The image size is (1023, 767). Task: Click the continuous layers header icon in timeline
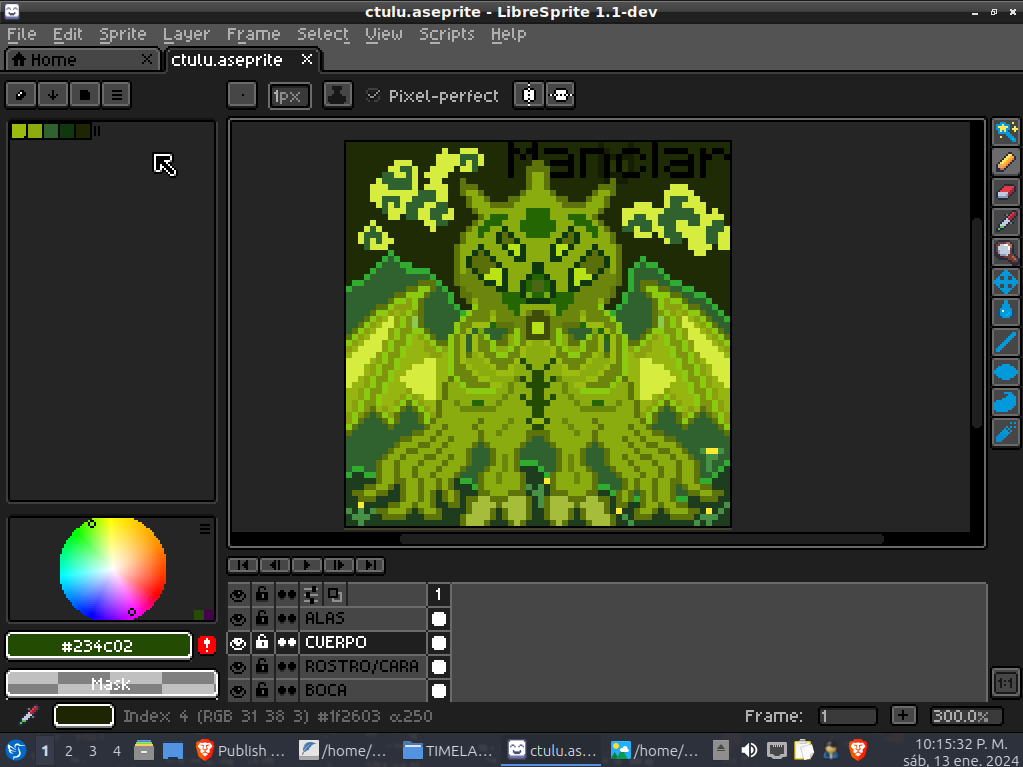(x=286, y=595)
